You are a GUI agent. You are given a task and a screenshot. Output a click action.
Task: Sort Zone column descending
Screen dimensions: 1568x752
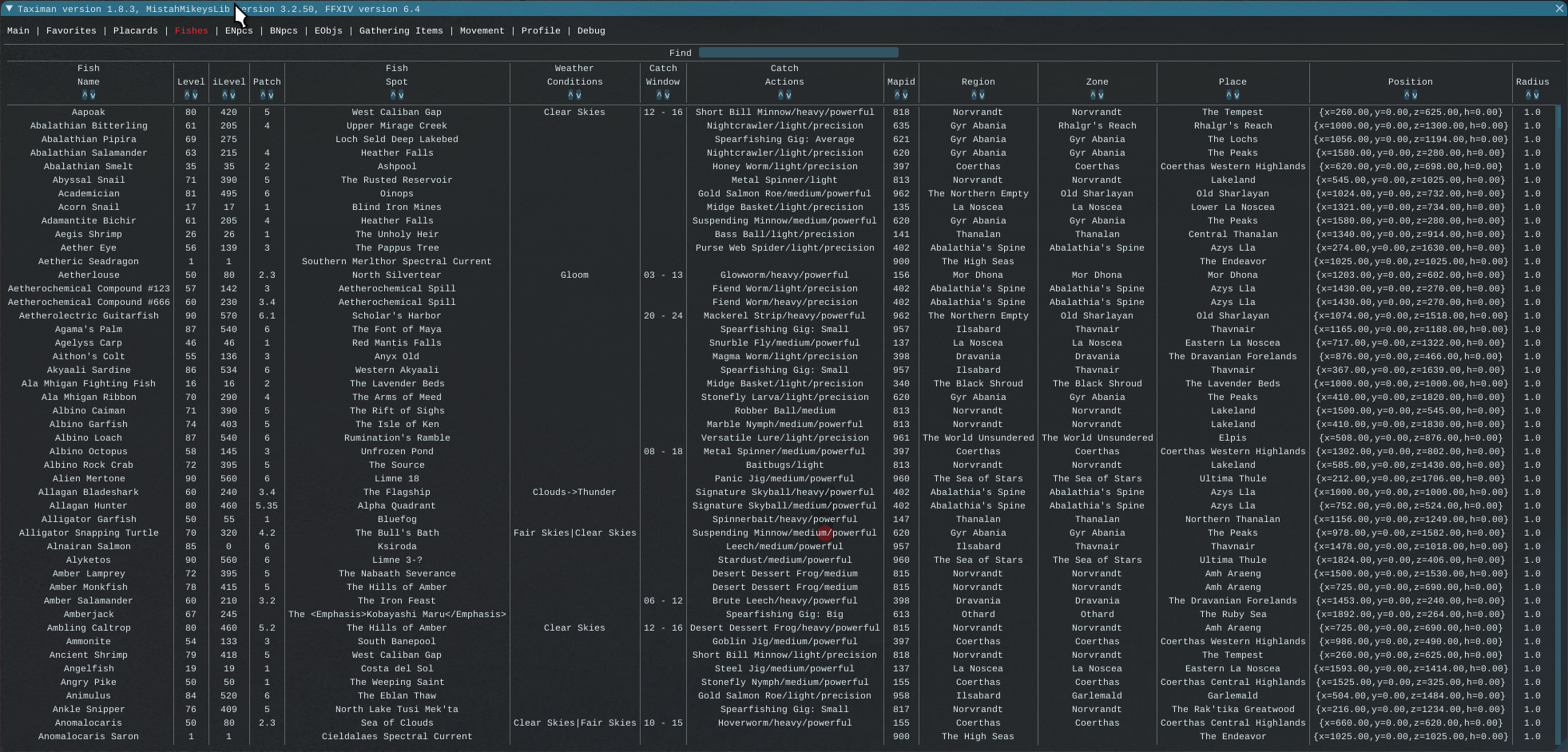click(x=1102, y=95)
